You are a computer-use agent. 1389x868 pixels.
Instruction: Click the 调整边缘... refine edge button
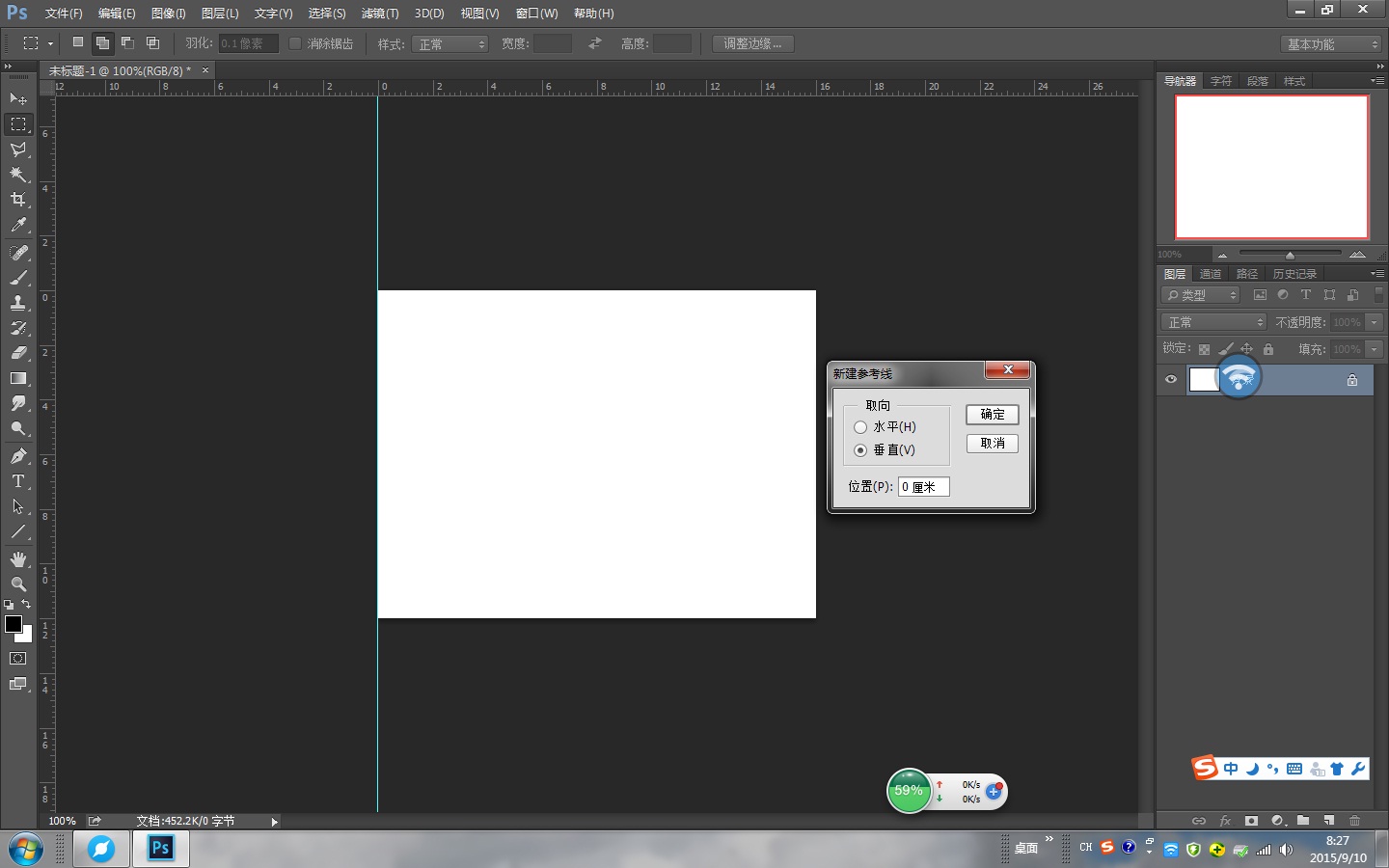click(x=753, y=43)
